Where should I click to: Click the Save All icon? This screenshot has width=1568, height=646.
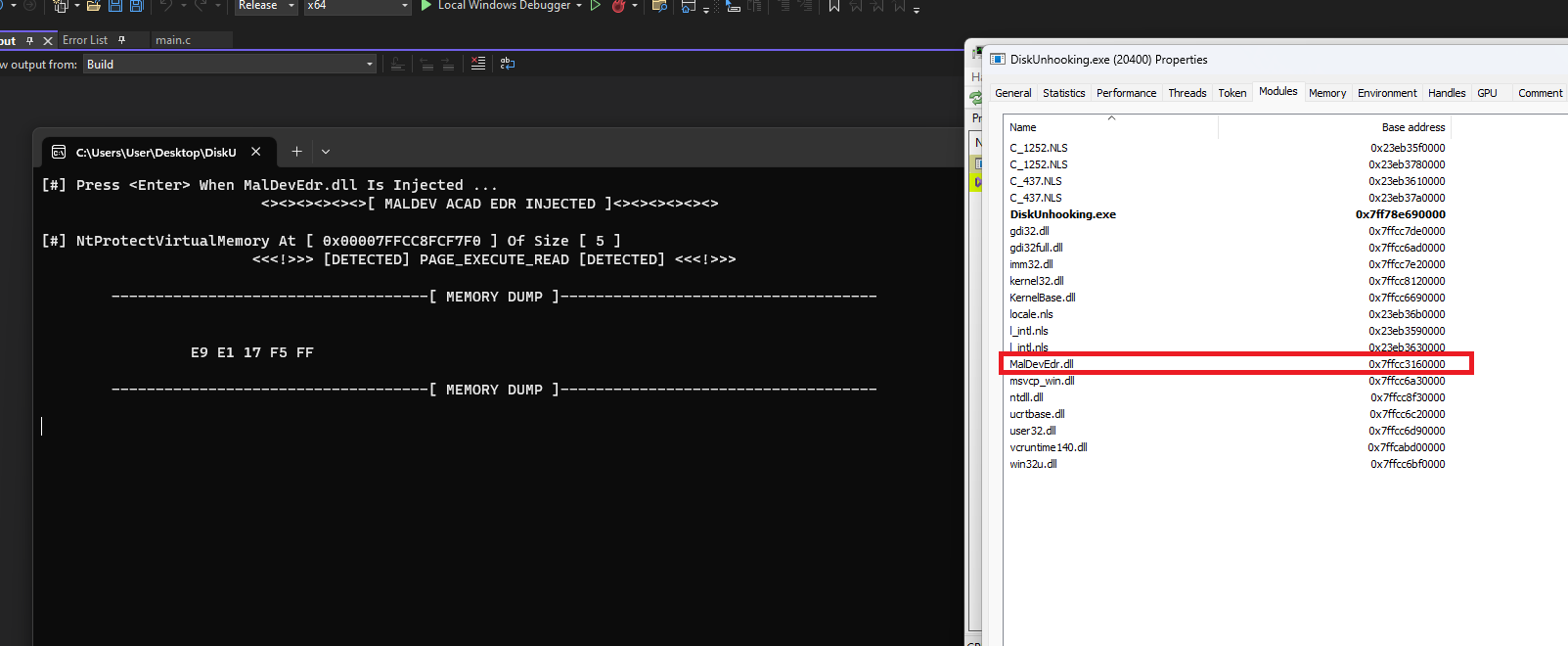[x=136, y=6]
